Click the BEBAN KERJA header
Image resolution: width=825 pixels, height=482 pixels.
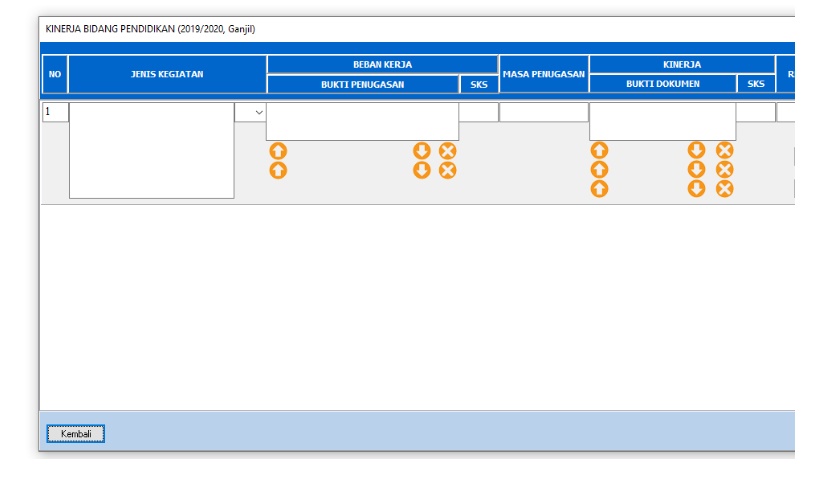(x=383, y=64)
